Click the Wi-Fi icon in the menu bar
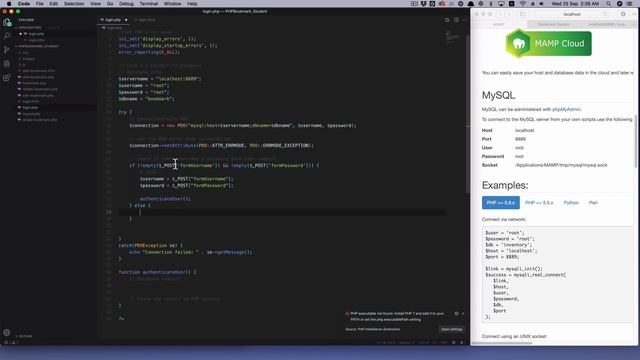The width and height of the screenshot is (640, 360). [x=522, y=4]
